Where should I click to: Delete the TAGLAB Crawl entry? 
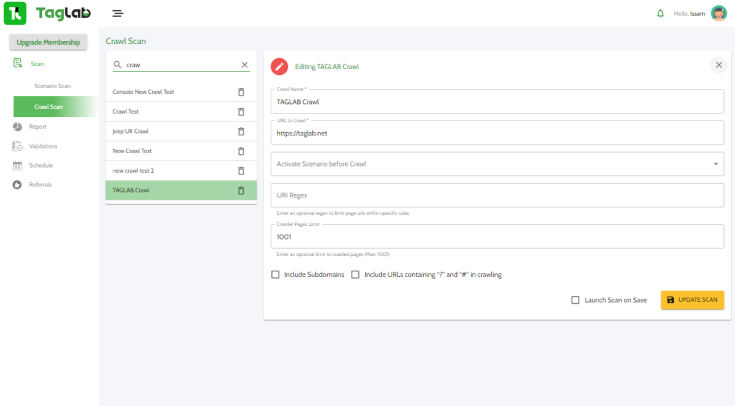point(241,190)
